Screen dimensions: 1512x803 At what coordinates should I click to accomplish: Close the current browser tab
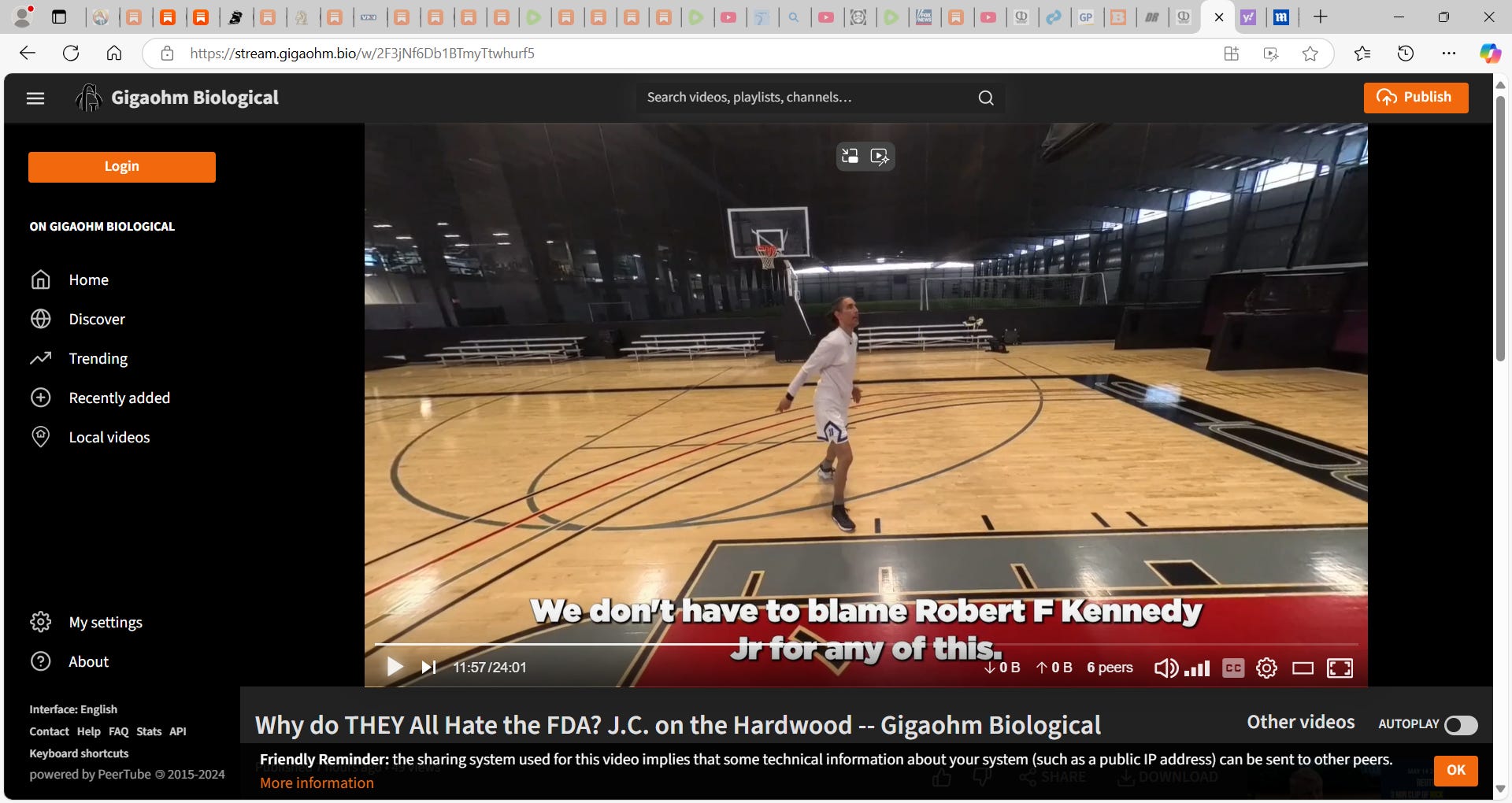[x=1219, y=17]
